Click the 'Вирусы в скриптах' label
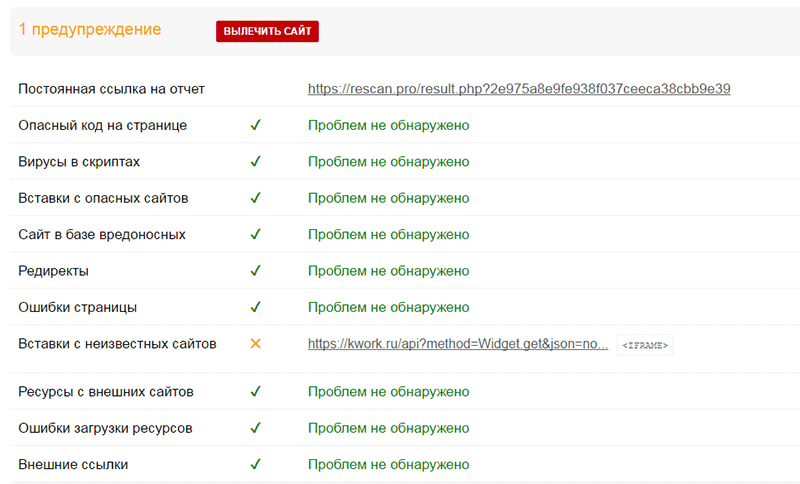 [x=79, y=162]
